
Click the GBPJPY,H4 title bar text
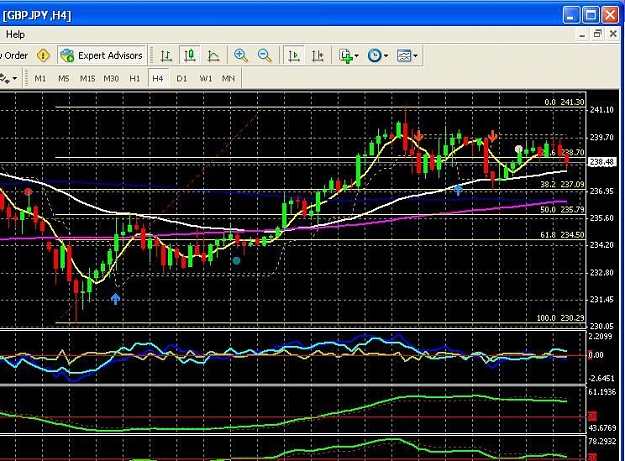[37, 16]
